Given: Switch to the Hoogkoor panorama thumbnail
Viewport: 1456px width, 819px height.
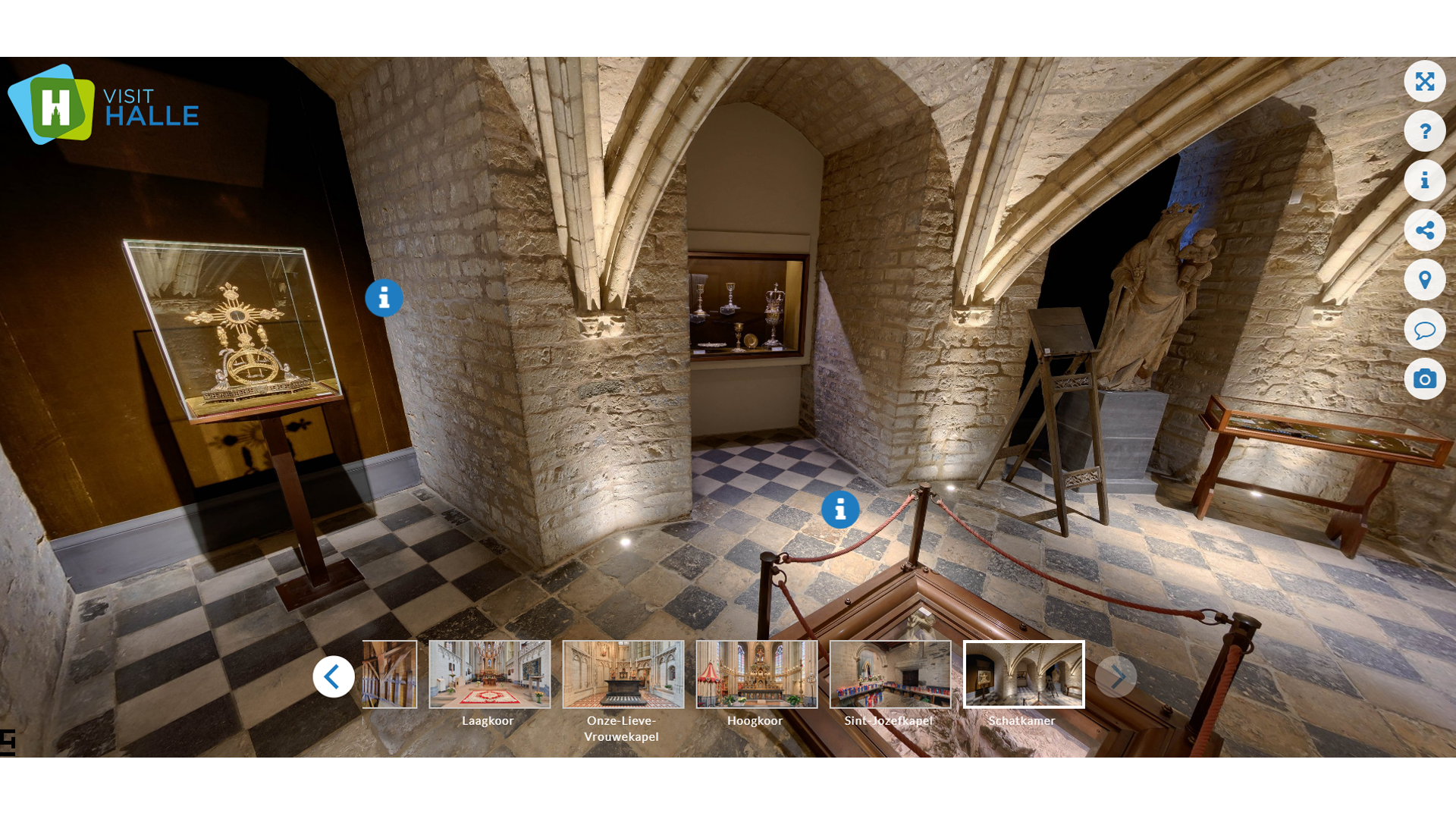Looking at the screenshot, I should coord(756,674).
